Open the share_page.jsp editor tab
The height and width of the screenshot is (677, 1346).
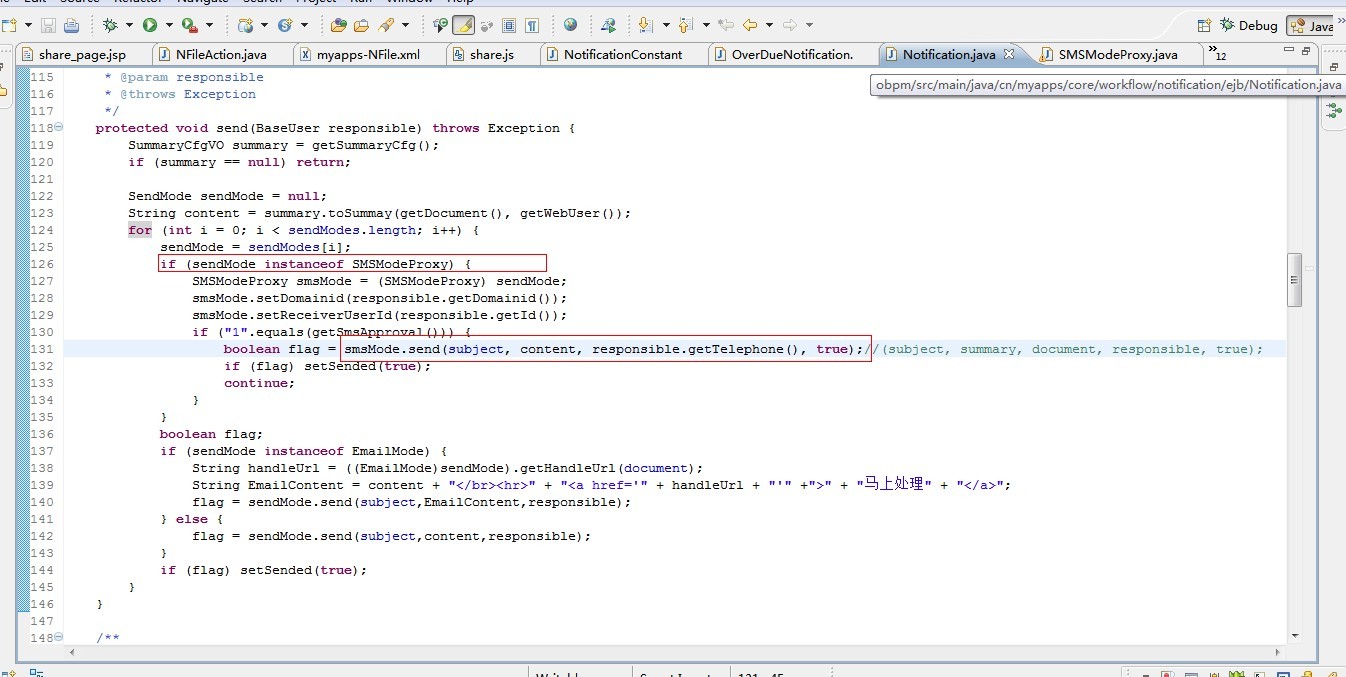(x=82, y=54)
